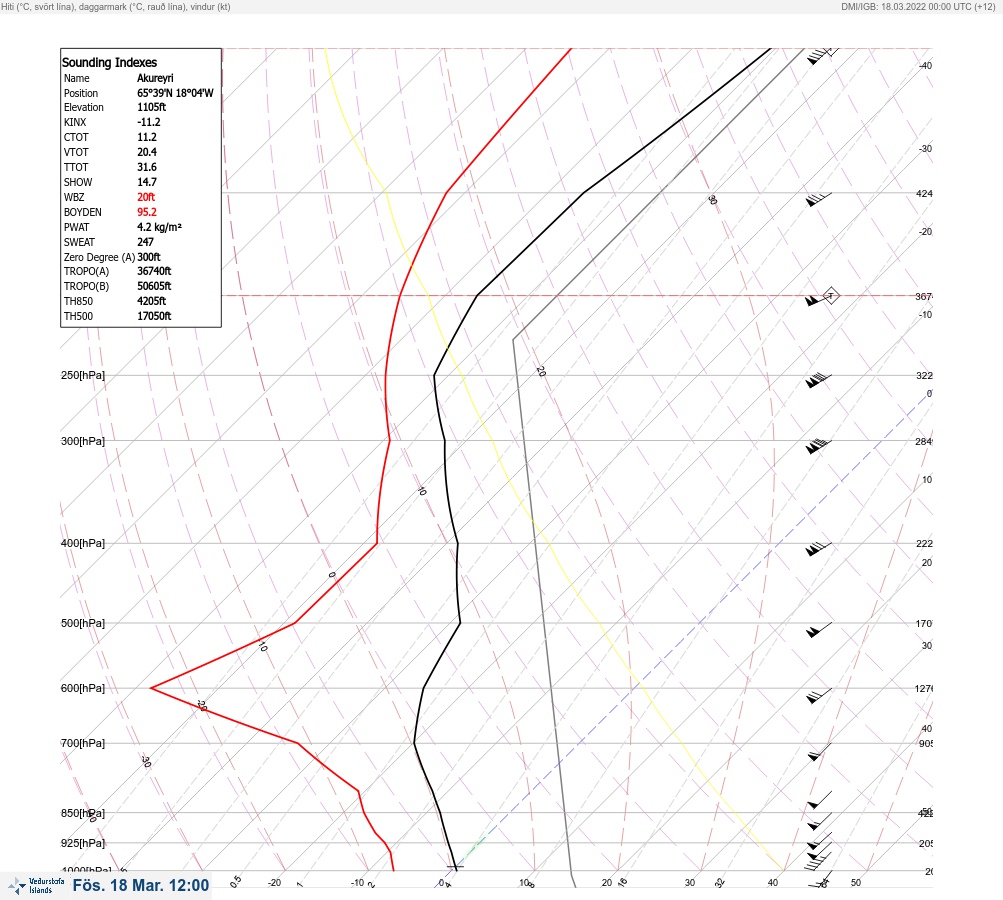Click the SHOW value 14.7
This screenshot has width=1003, height=900.
click(146, 182)
